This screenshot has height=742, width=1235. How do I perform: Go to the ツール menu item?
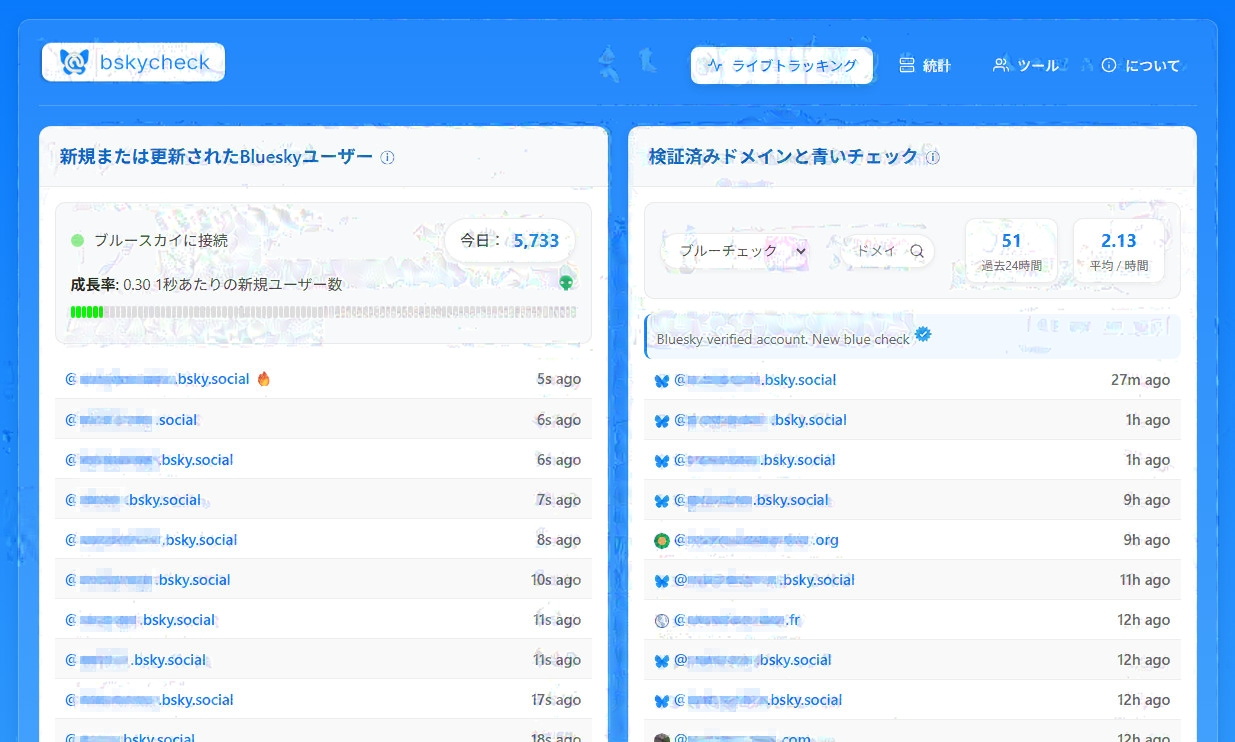1026,66
